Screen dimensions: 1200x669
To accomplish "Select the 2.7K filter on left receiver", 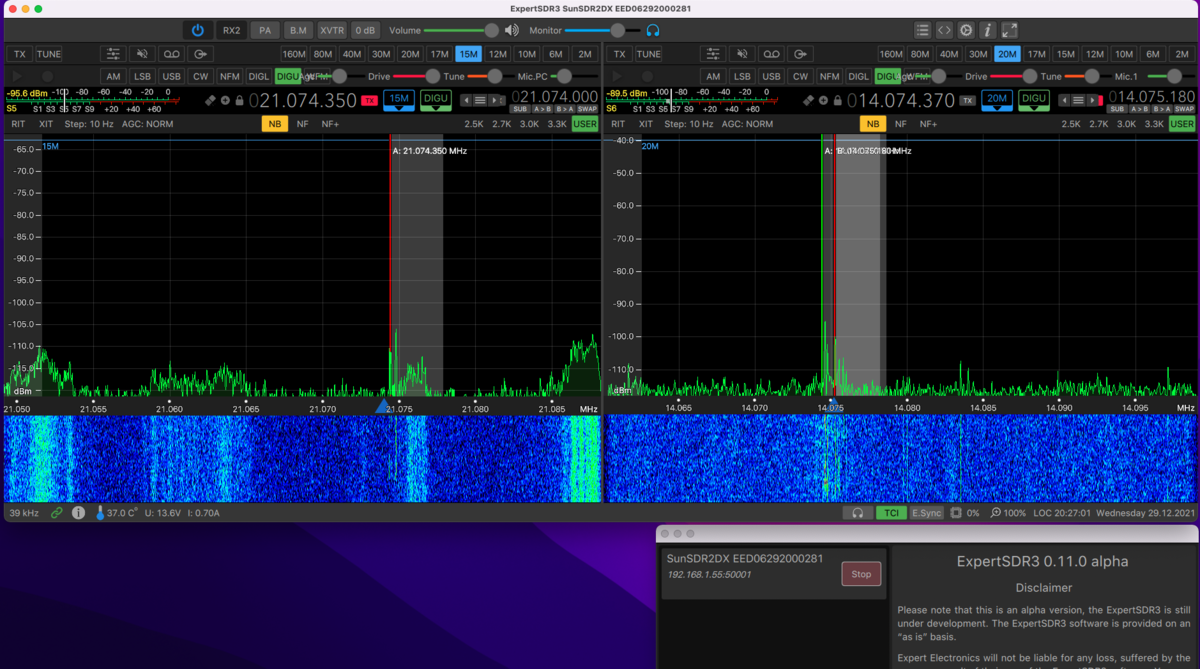I will [x=502, y=124].
